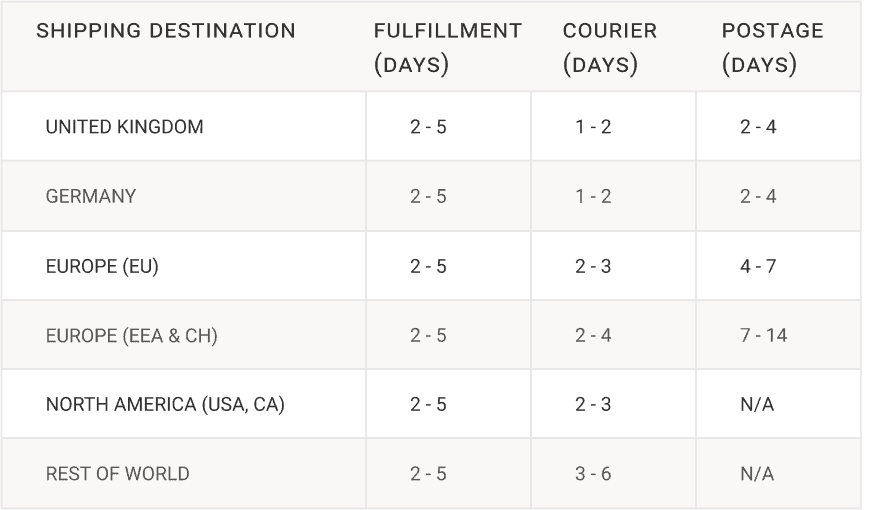
Task: Click United Kingdom postage value 2 - 4
Action: [758, 127]
